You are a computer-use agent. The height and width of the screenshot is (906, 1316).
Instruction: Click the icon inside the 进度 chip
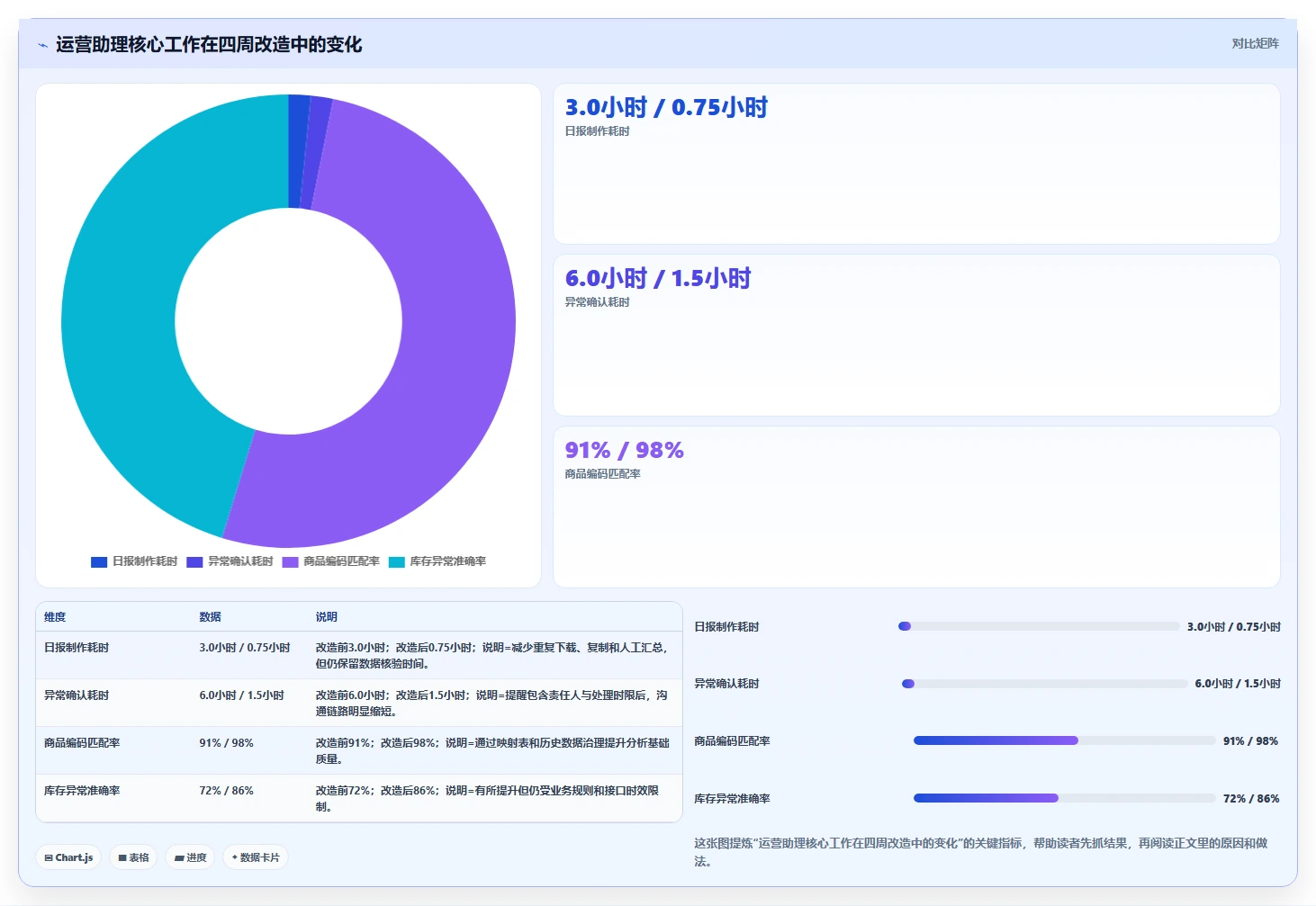tap(179, 858)
